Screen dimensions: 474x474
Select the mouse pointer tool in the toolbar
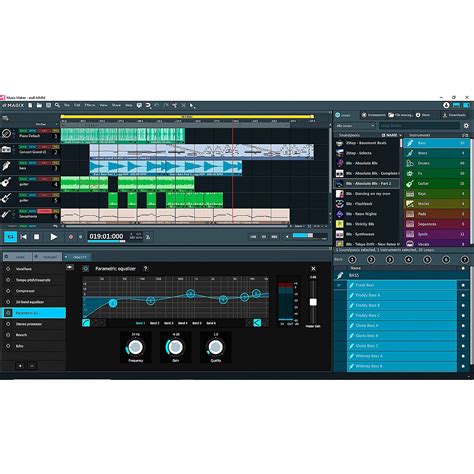tap(192, 106)
